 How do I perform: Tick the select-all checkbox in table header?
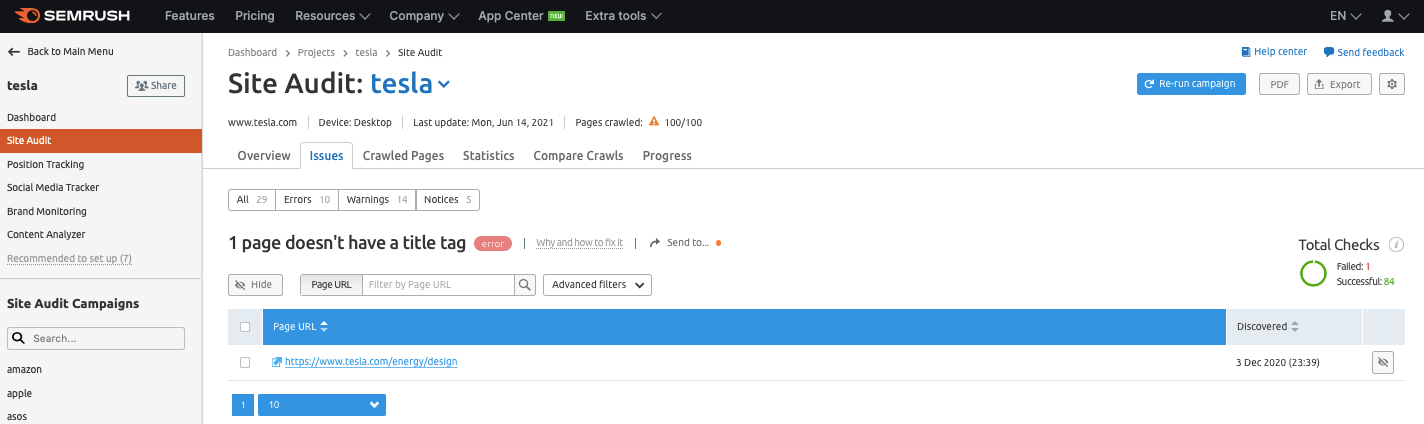click(245, 327)
